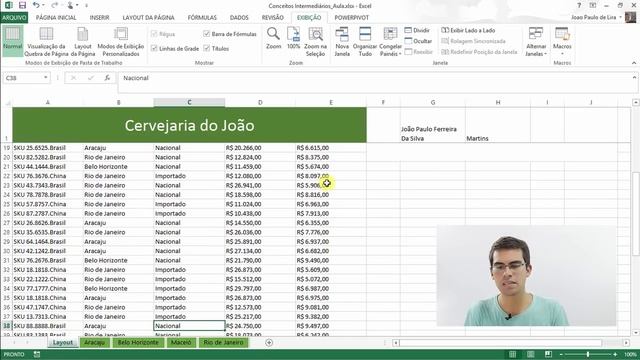The height and width of the screenshot is (360, 640).
Task: Collapse the ribbon with the arrow
Action: coord(634,63)
